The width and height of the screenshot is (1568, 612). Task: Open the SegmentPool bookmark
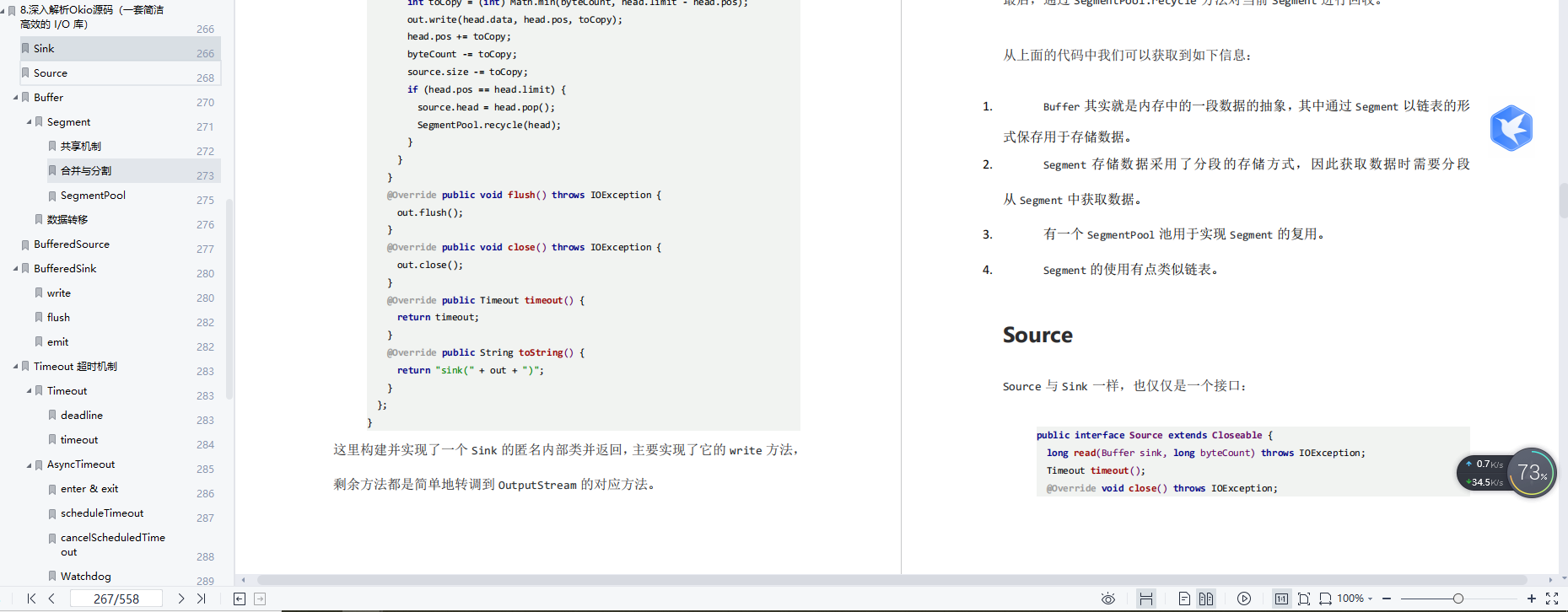pyautogui.click(x=93, y=196)
